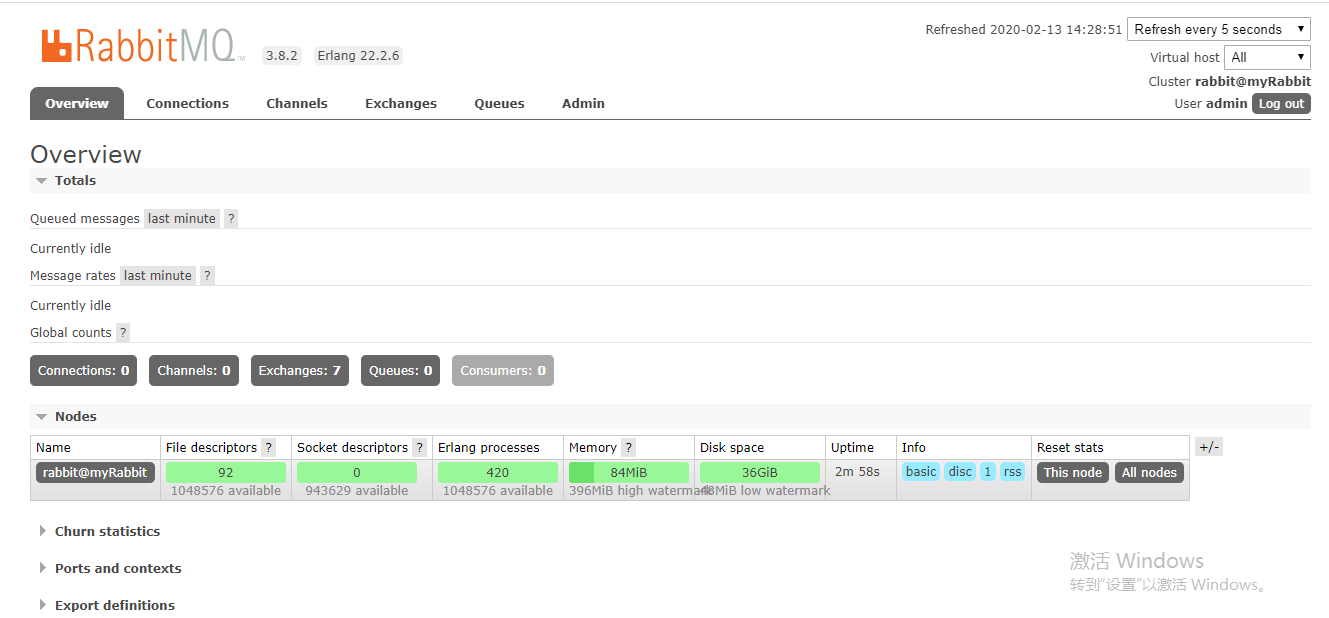The image size is (1329, 618).
Task: Open help for Global counts
Action: point(123,332)
